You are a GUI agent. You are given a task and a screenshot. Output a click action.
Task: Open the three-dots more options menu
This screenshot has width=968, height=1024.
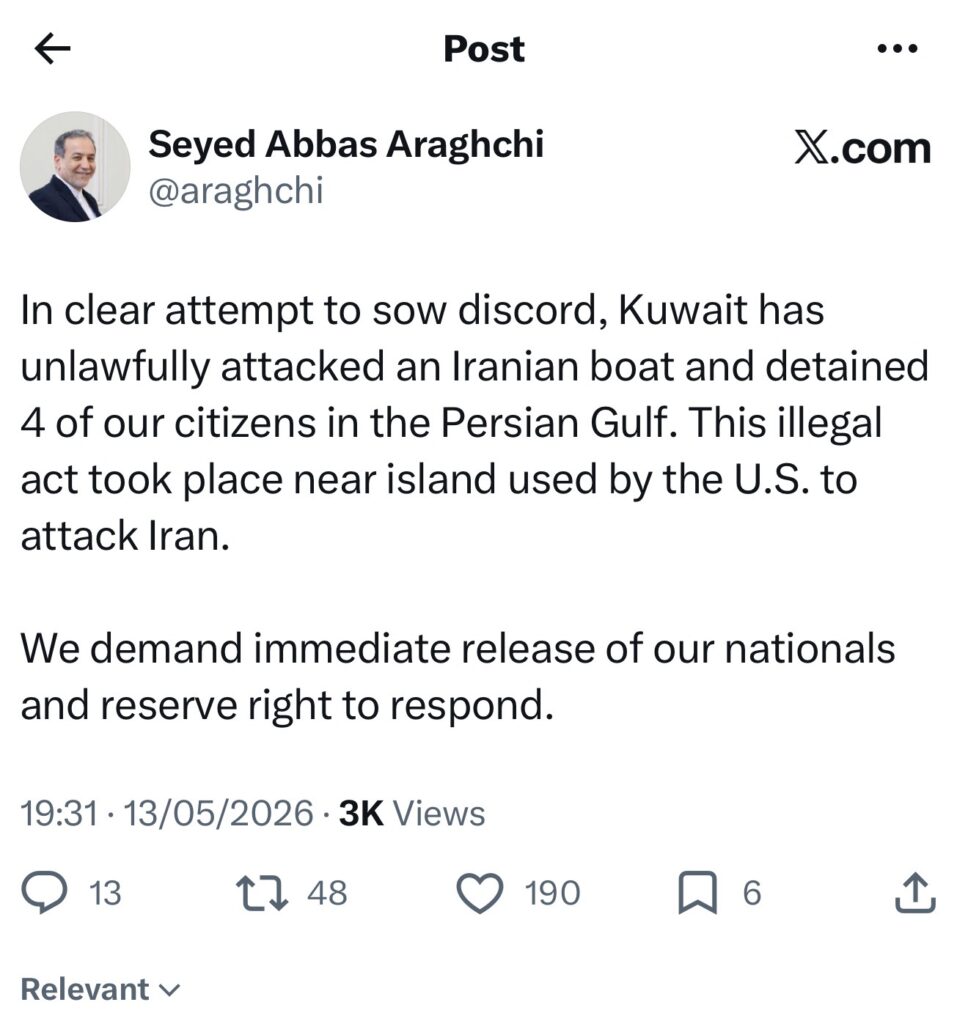coord(897,48)
